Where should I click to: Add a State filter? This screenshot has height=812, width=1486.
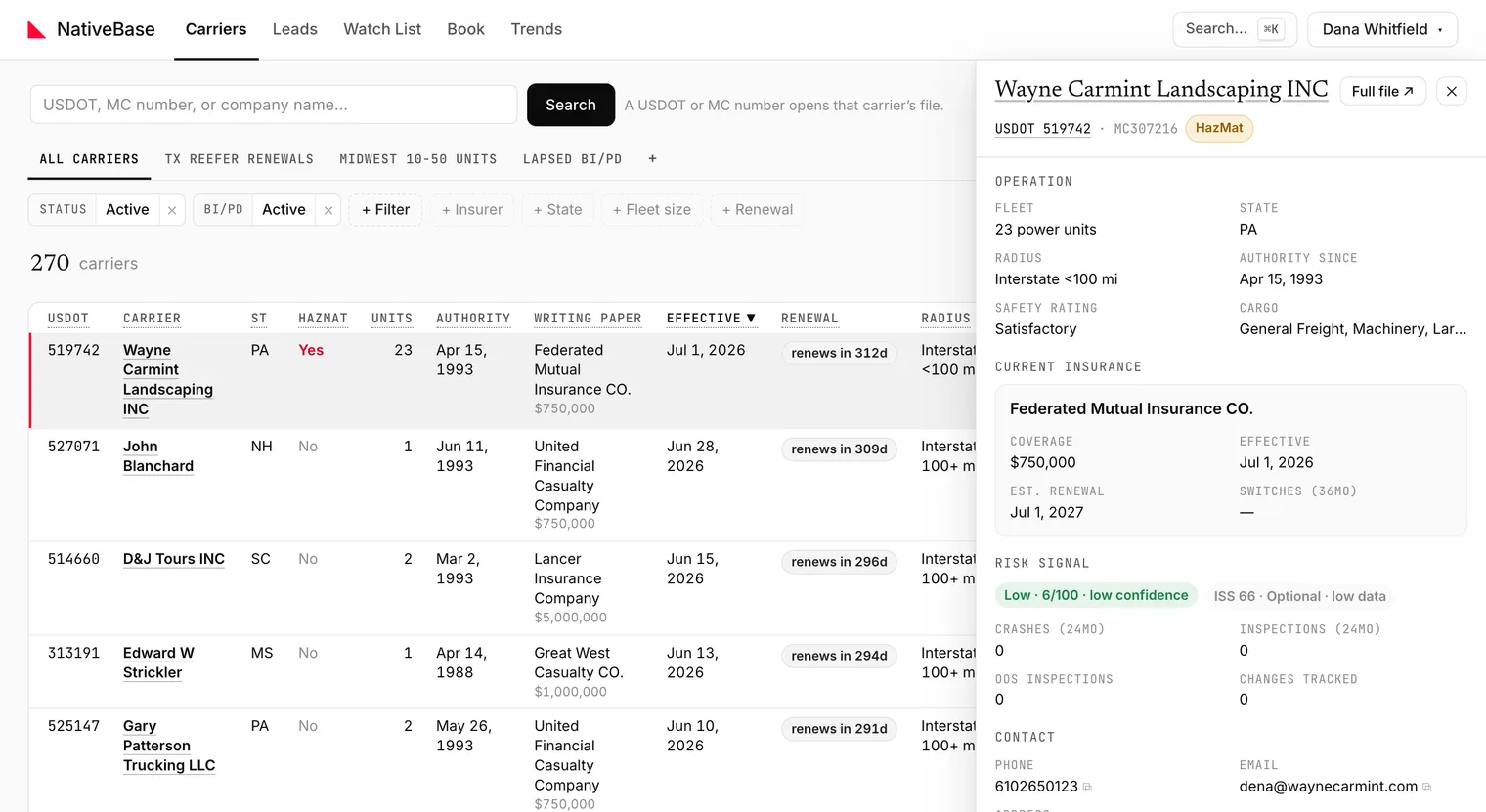(557, 210)
